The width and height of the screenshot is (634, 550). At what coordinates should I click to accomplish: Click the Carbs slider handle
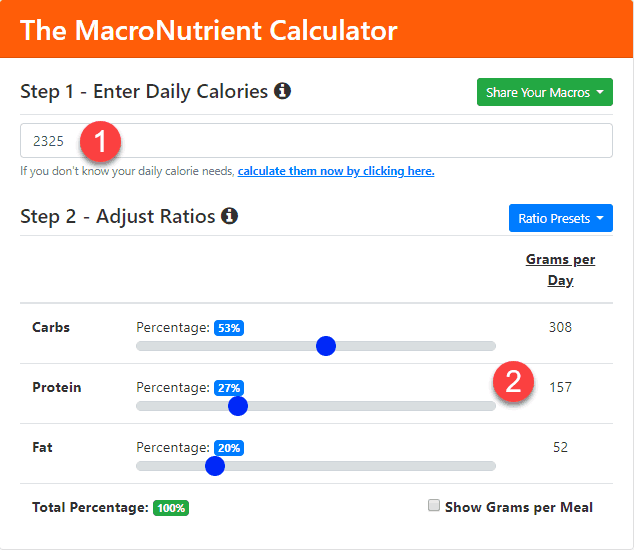[325, 346]
